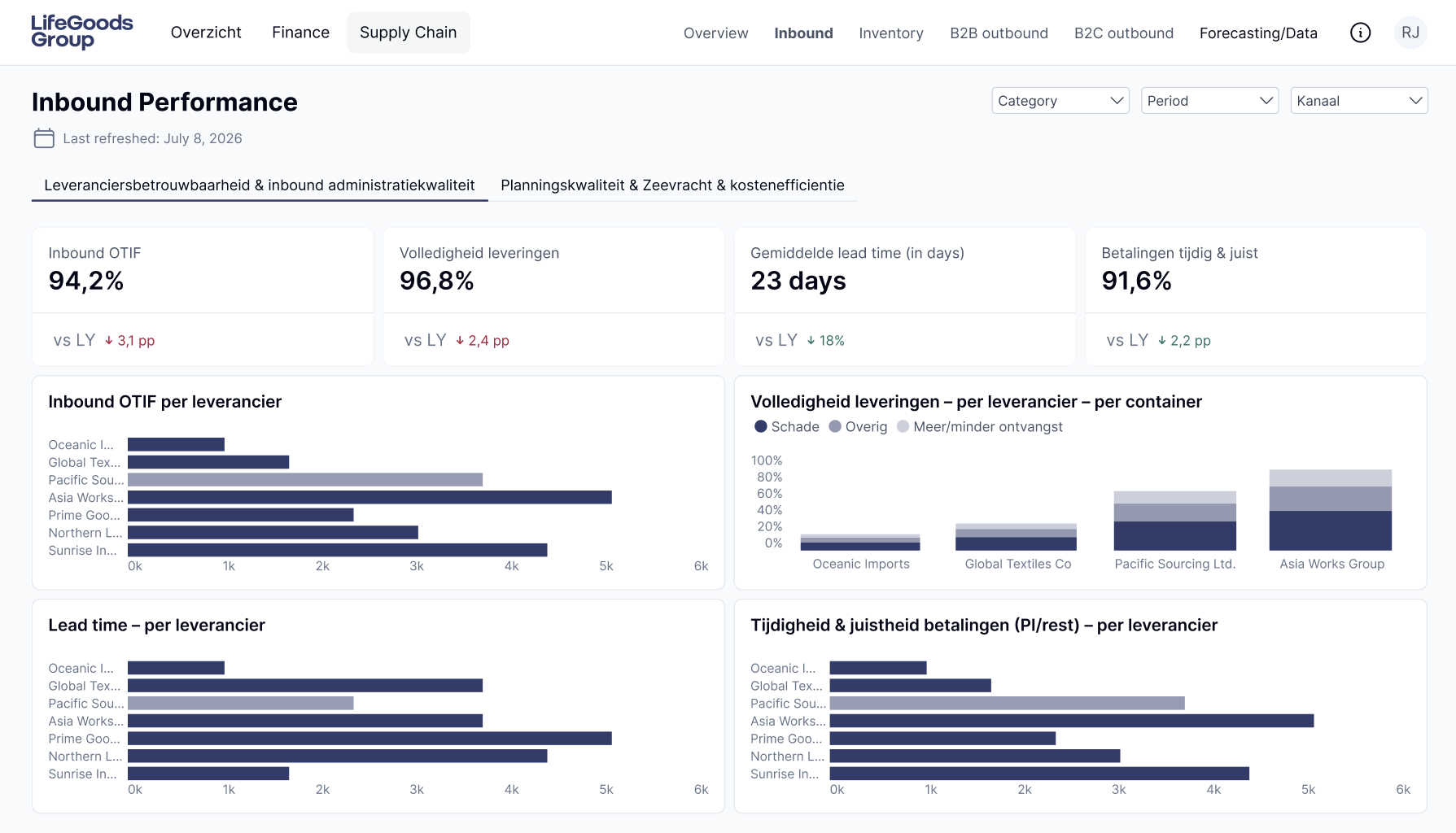This screenshot has height=833, width=1456.
Task: Click the Asia Works bar in Inbound OTIF chart
Action: 369,497
